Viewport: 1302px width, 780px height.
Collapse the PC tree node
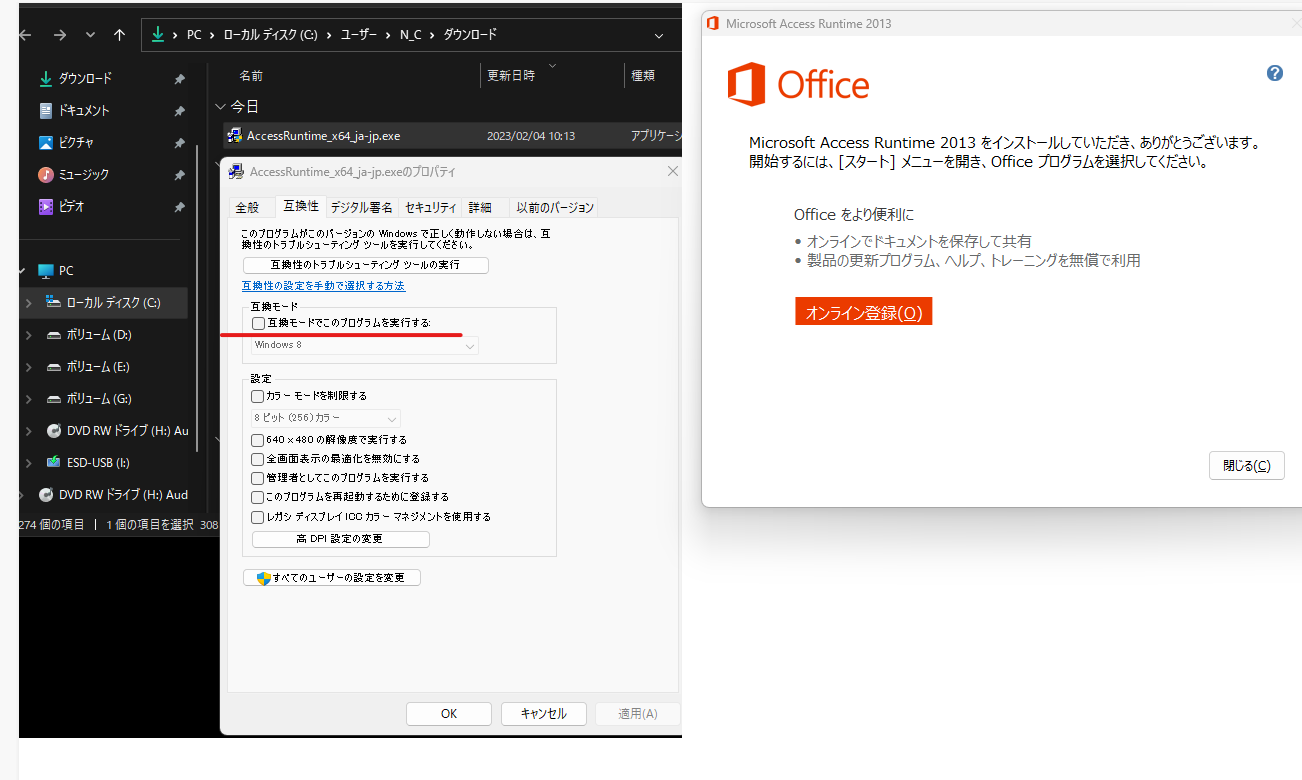tap(22, 270)
